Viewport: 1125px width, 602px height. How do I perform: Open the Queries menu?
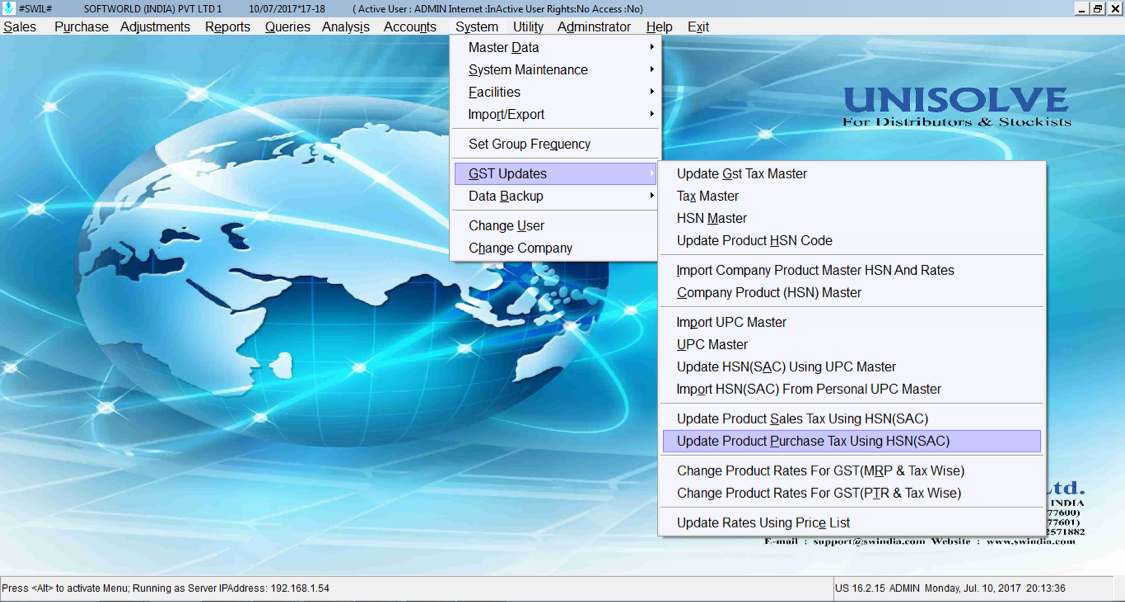[x=287, y=27]
